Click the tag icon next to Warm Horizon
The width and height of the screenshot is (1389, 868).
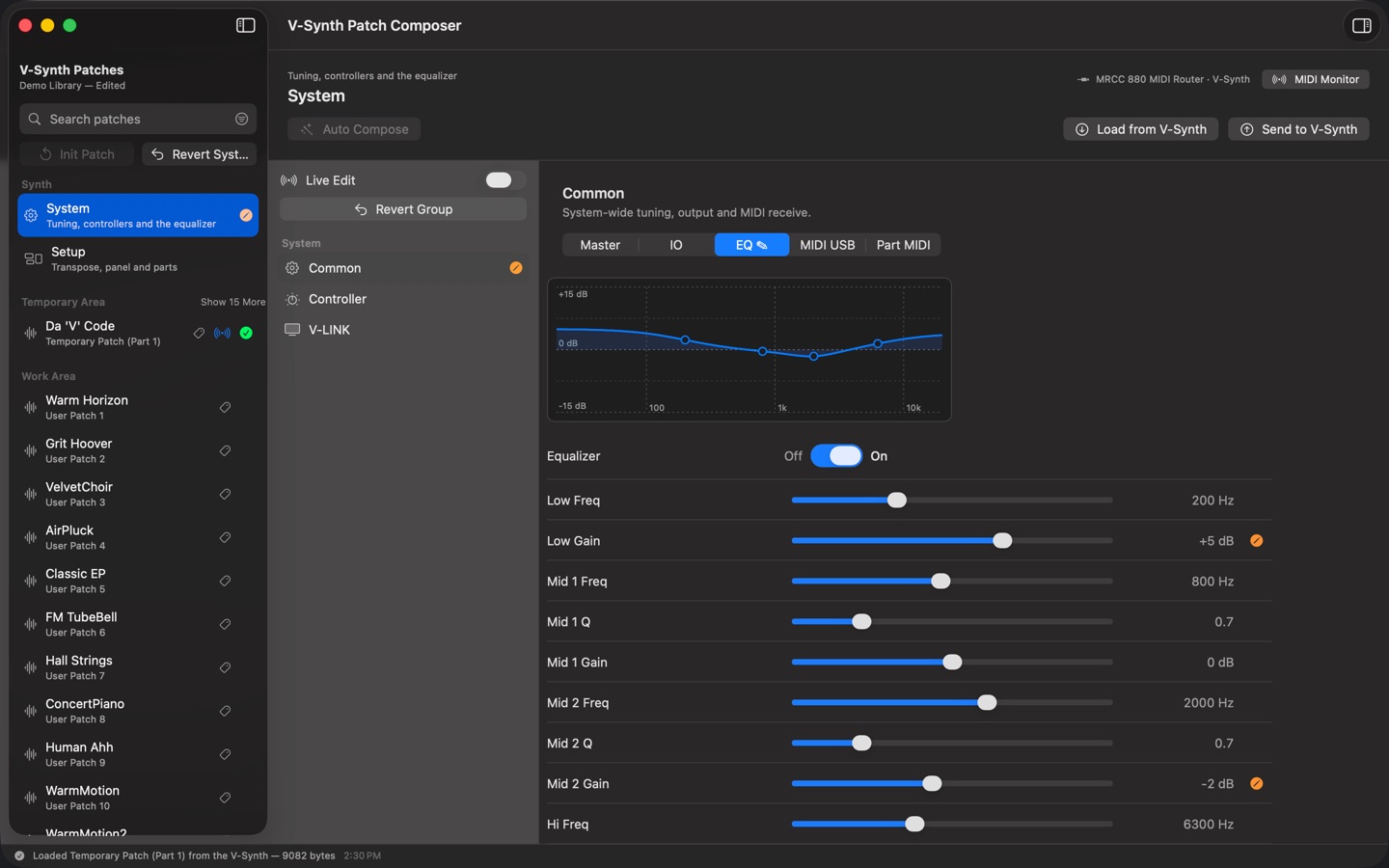tap(225, 407)
